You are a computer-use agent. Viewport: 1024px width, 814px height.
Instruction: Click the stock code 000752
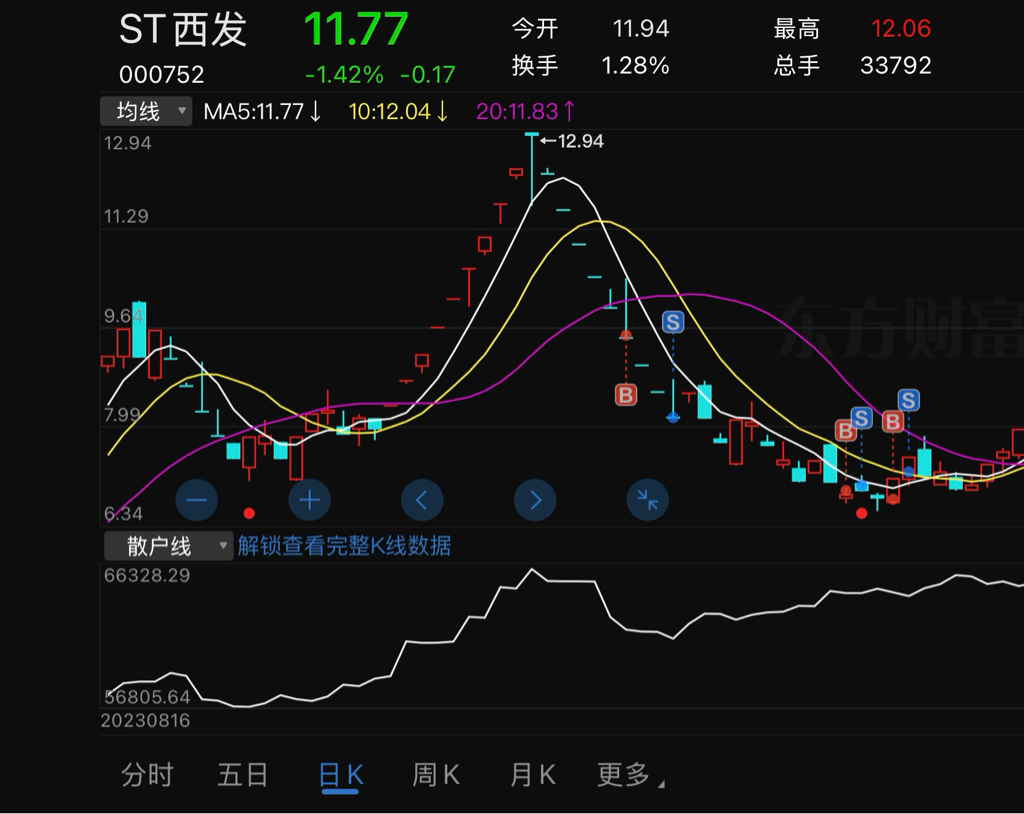click(161, 74)
